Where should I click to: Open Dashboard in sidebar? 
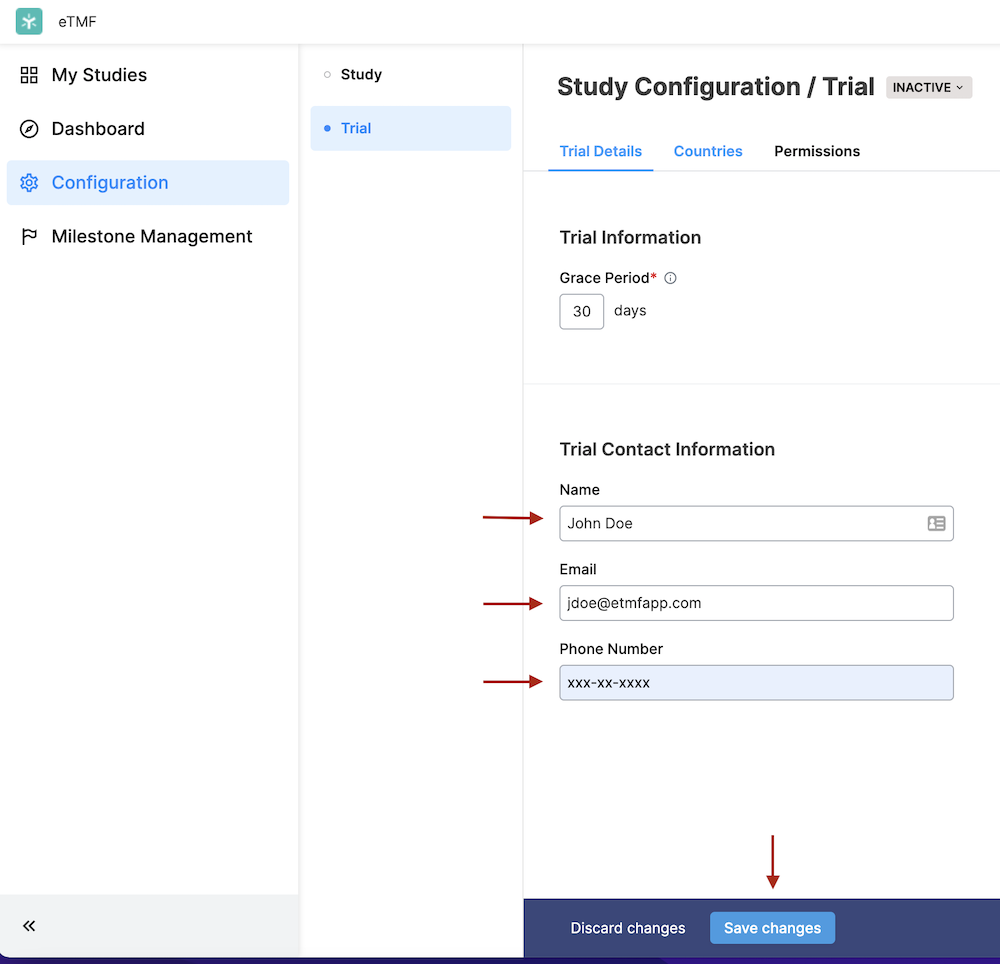(x=147, y=129)
